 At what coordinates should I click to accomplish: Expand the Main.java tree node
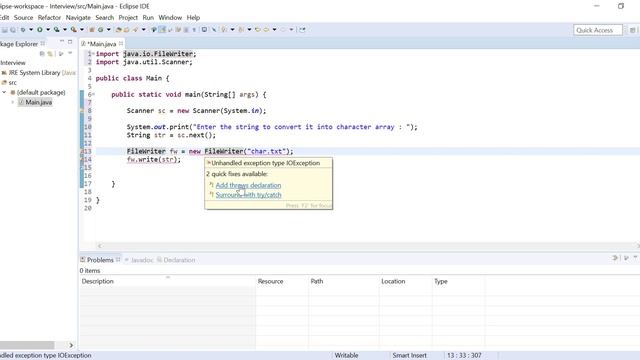coord(13,102)
